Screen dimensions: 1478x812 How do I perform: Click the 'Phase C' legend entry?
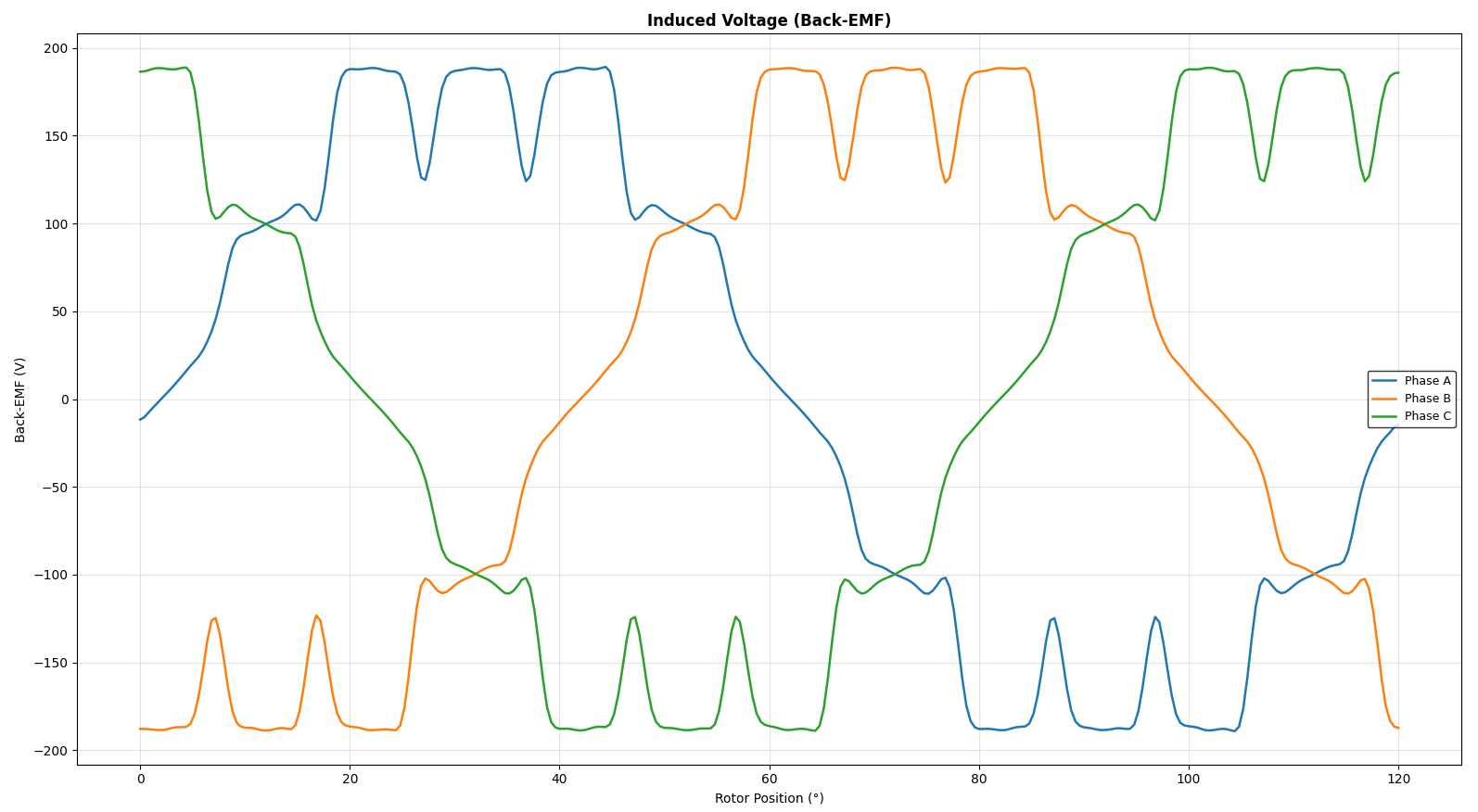click(x=1412, y=416)
